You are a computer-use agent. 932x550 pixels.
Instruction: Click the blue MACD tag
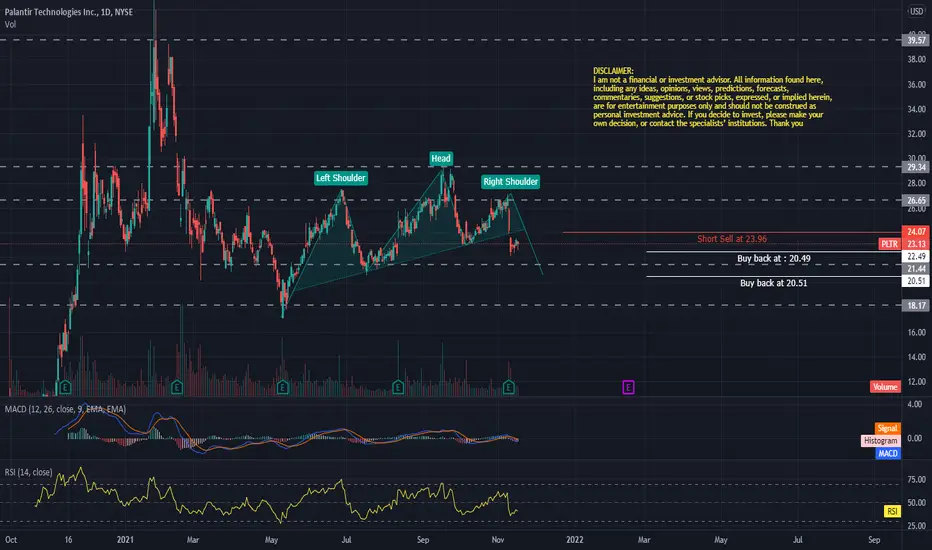pos(887,453)
